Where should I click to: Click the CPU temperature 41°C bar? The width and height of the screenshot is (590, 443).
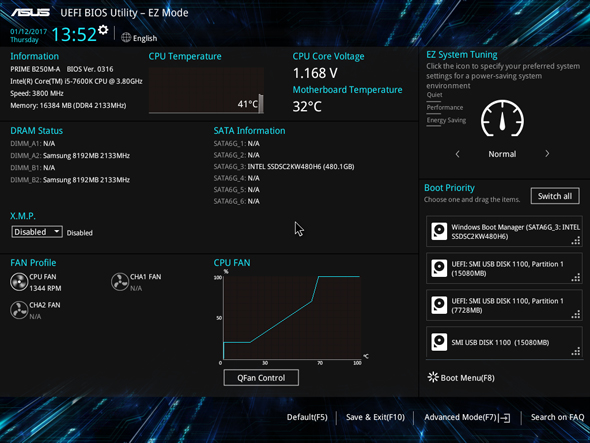coord(261,104)
